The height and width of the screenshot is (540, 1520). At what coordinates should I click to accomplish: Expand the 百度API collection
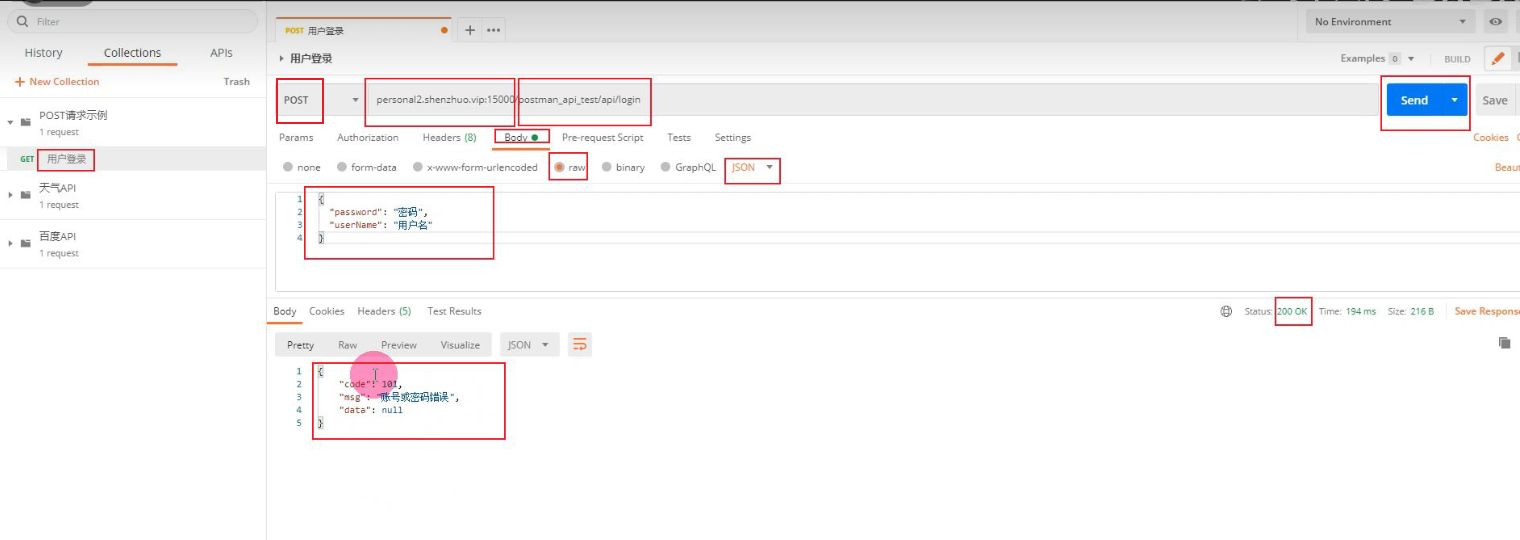11,243
